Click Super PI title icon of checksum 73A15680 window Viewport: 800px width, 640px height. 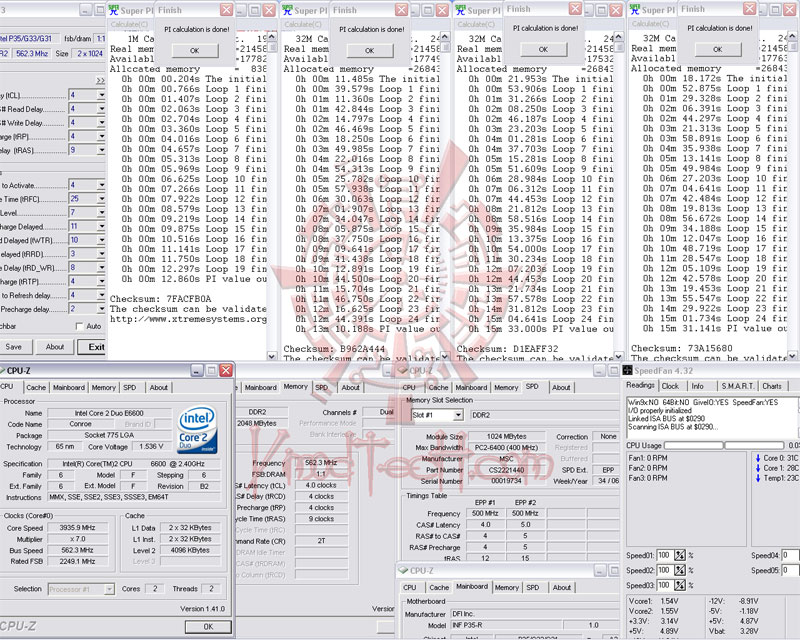pos(635,9)
